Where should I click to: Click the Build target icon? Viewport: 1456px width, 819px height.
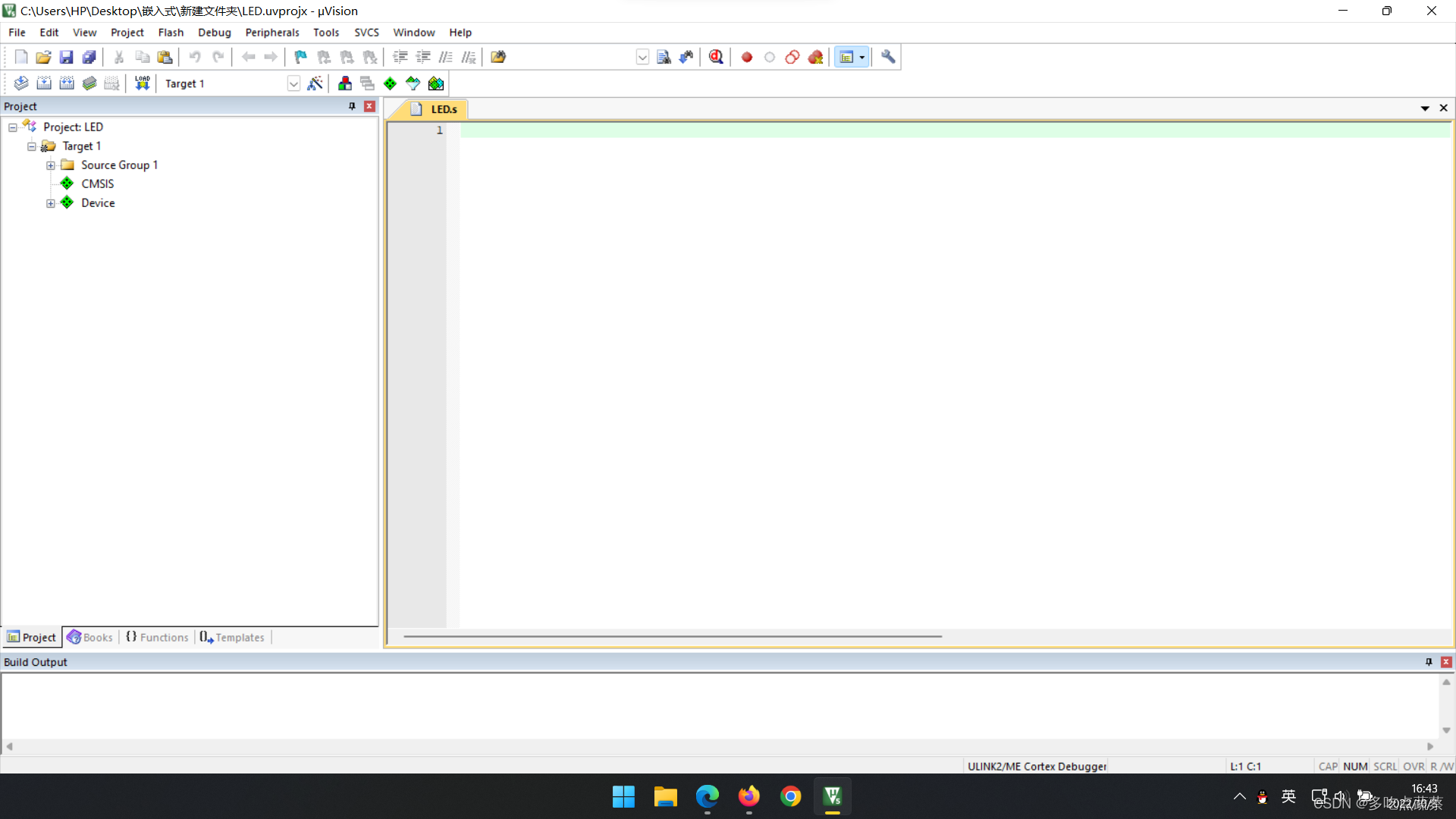click(x=44, y=83)
